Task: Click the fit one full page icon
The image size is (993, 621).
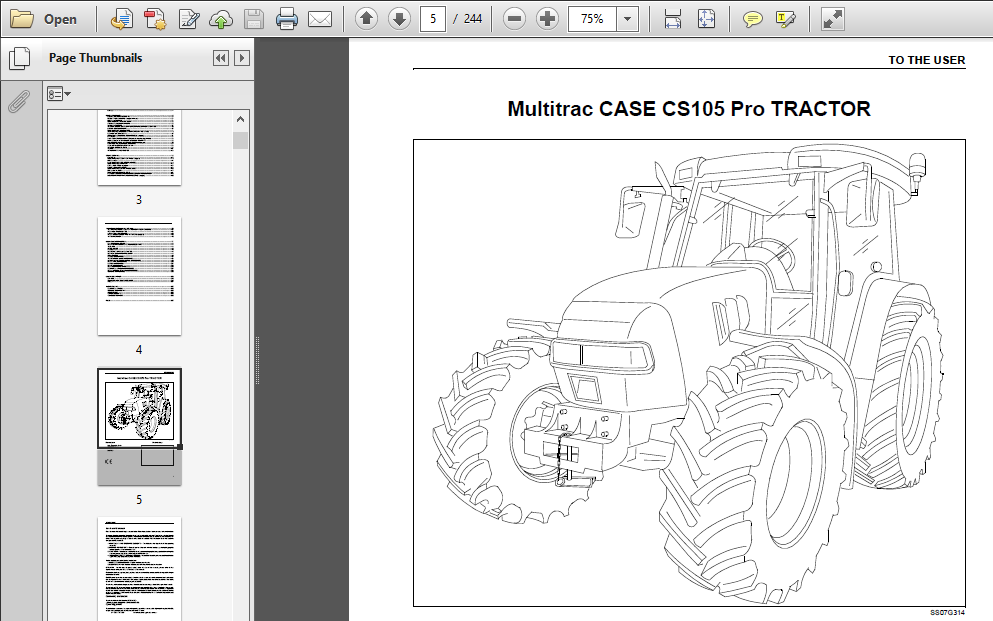Action: coord(706,19)
